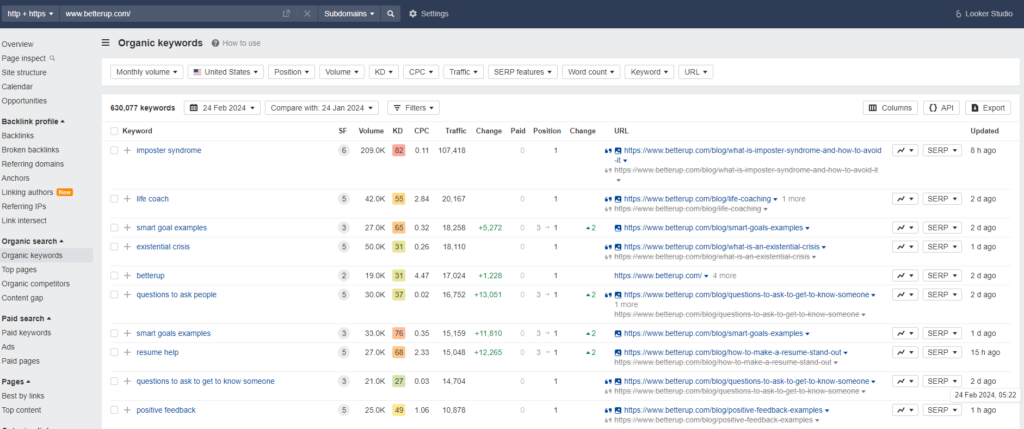Click the KD 82 badge for imposter syndrome
1024x429 pixels.
click(398, 150)
